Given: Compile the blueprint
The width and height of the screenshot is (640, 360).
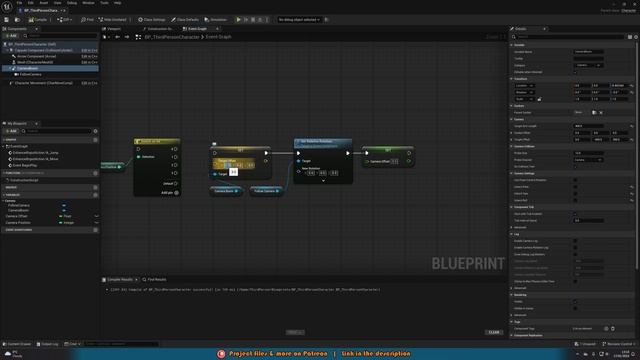Looking at the screenshot, I should coord(38,20).
